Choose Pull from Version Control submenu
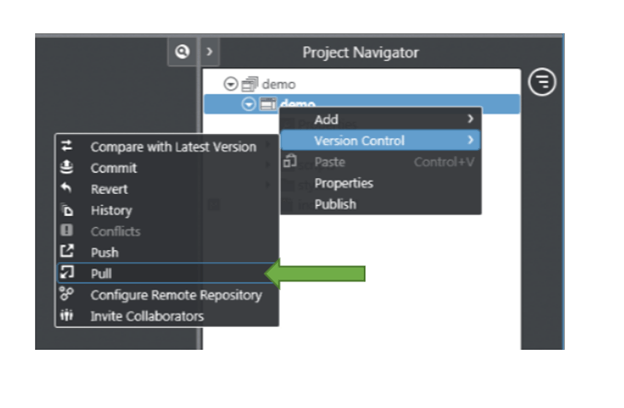Image resolution: width=624 pixels, height=408 pixels. click(x=101, y=273)
